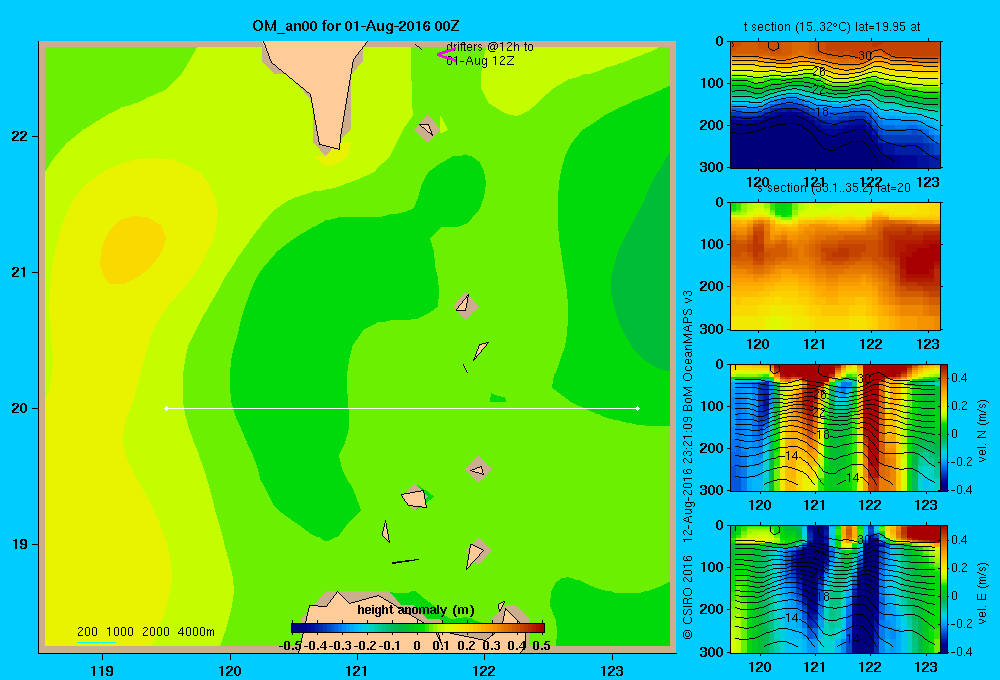Screen dimensions: 1000x680
Task: Click longitude label '121' on main map axis
Action: tap(357, 670)
